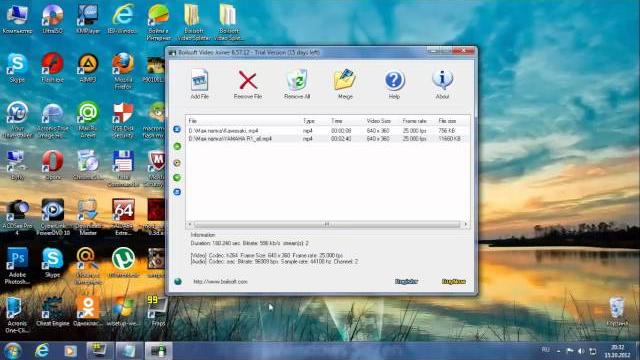Click the red X Remove File icon
Image resolution: width=640 pixels, height=360 pixels.
pos(248,80)
